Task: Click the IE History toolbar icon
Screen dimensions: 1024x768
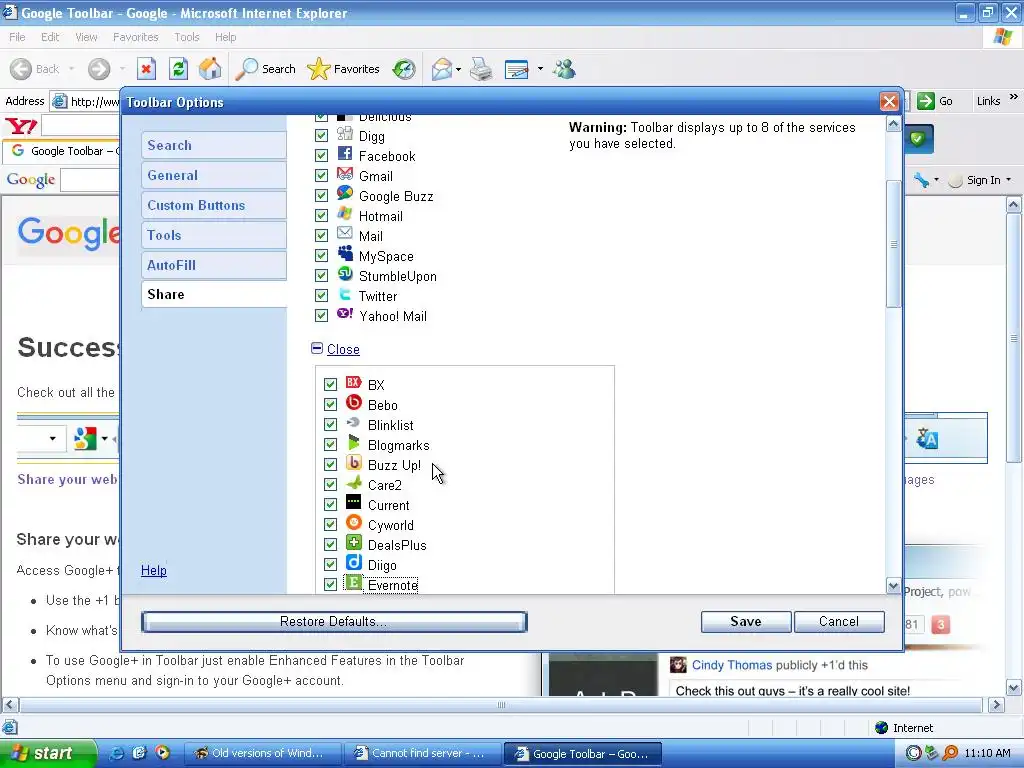Action: tap(404, 69)
